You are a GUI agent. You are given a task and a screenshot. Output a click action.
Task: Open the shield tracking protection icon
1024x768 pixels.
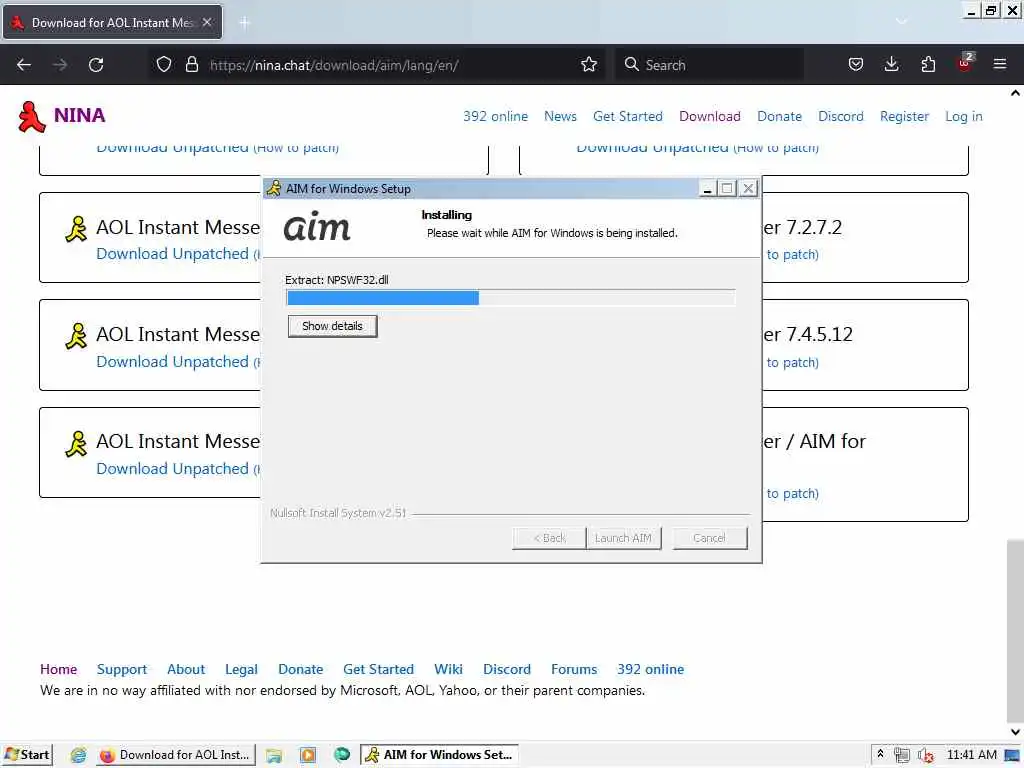pyautogui.click(x=164, y=65)
